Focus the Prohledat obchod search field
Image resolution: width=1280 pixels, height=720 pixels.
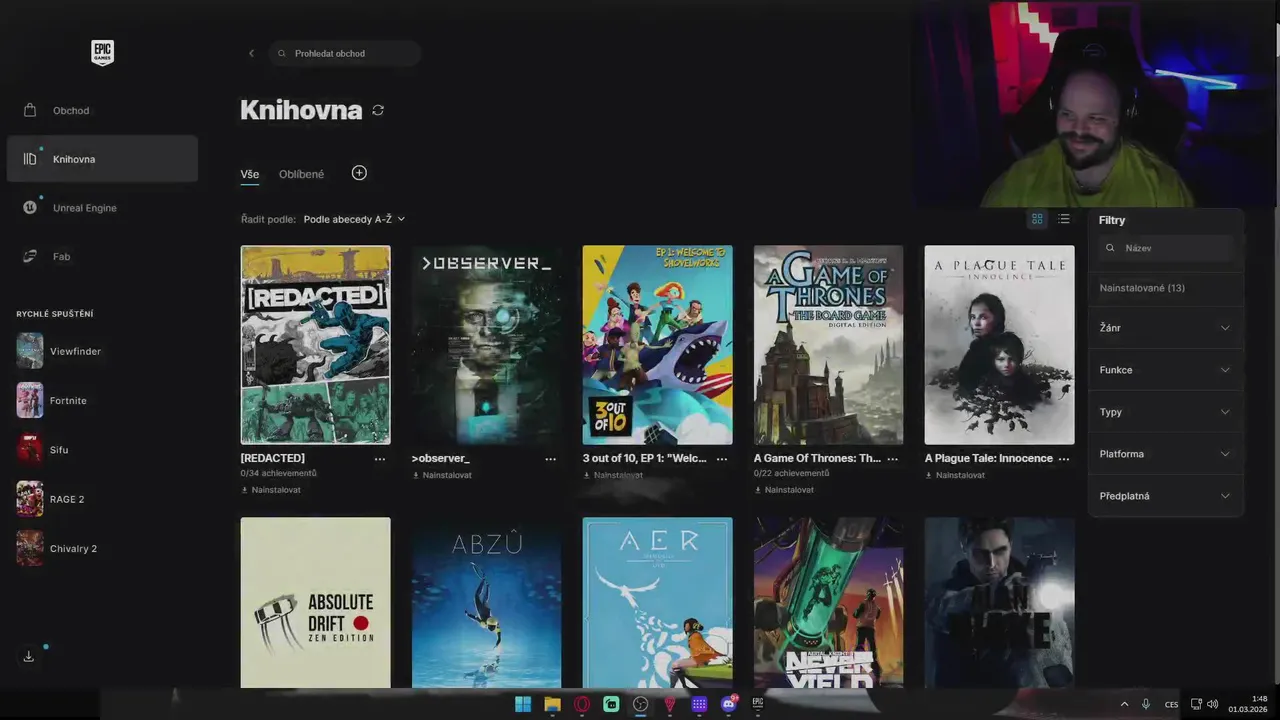point(345,53)
